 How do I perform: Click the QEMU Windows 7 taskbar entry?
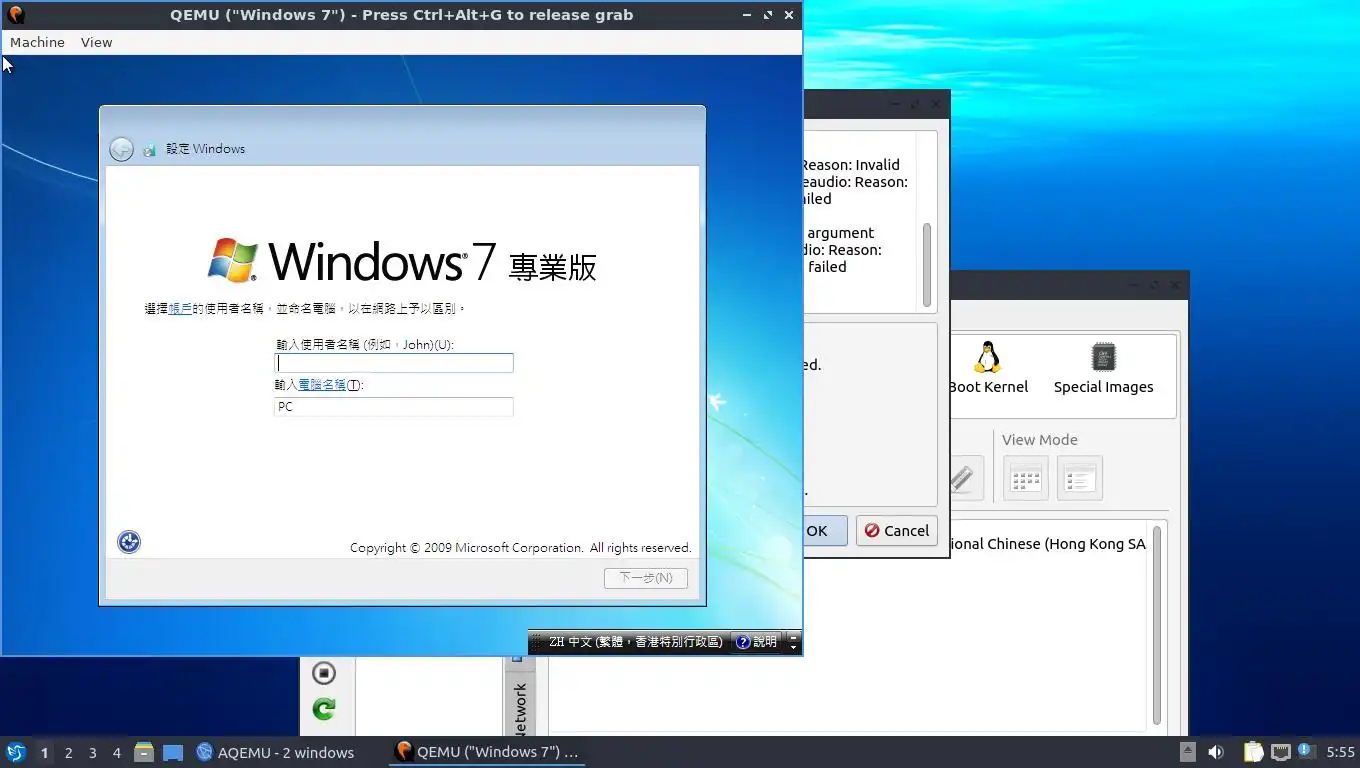pyautogui.click(x=487, y=752)
